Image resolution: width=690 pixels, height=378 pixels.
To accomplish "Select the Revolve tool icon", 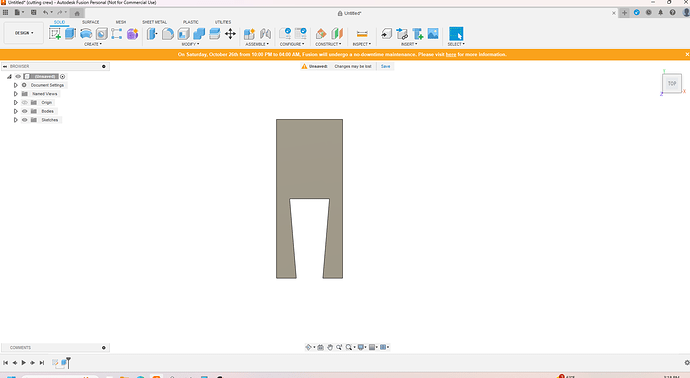I will point(86,33).
